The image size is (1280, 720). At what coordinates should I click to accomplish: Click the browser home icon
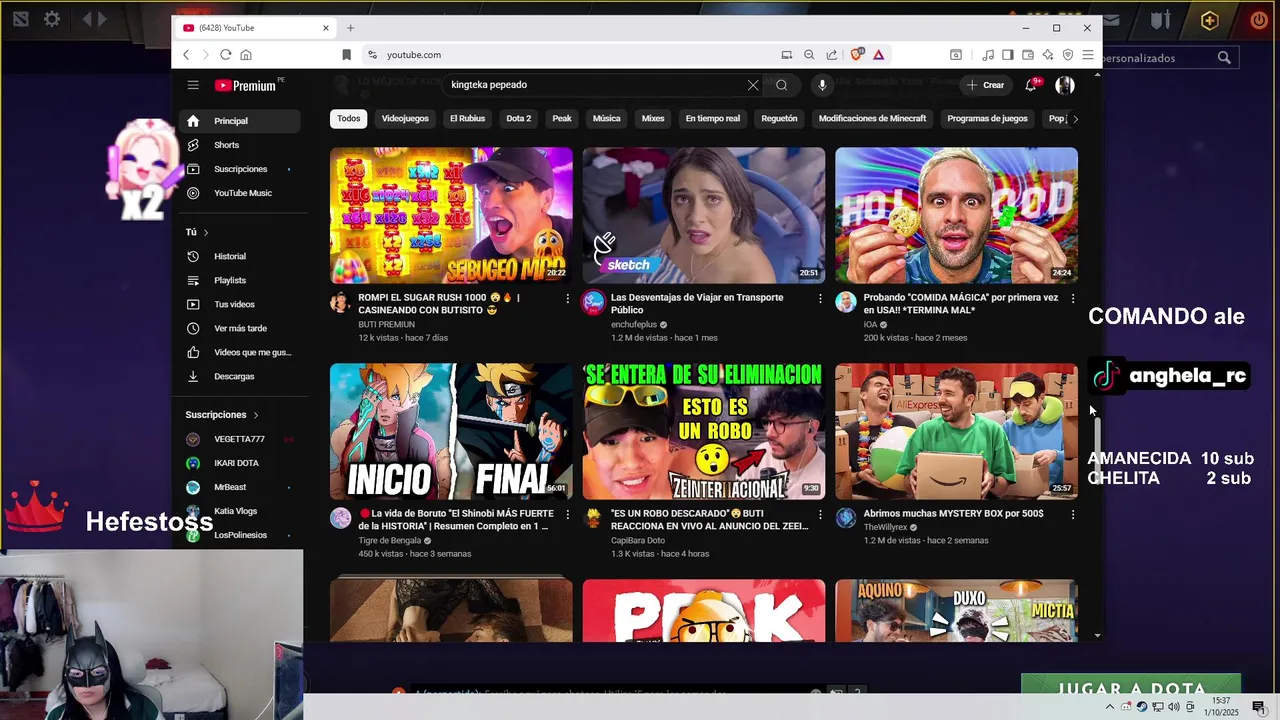(x=246, y=55)
